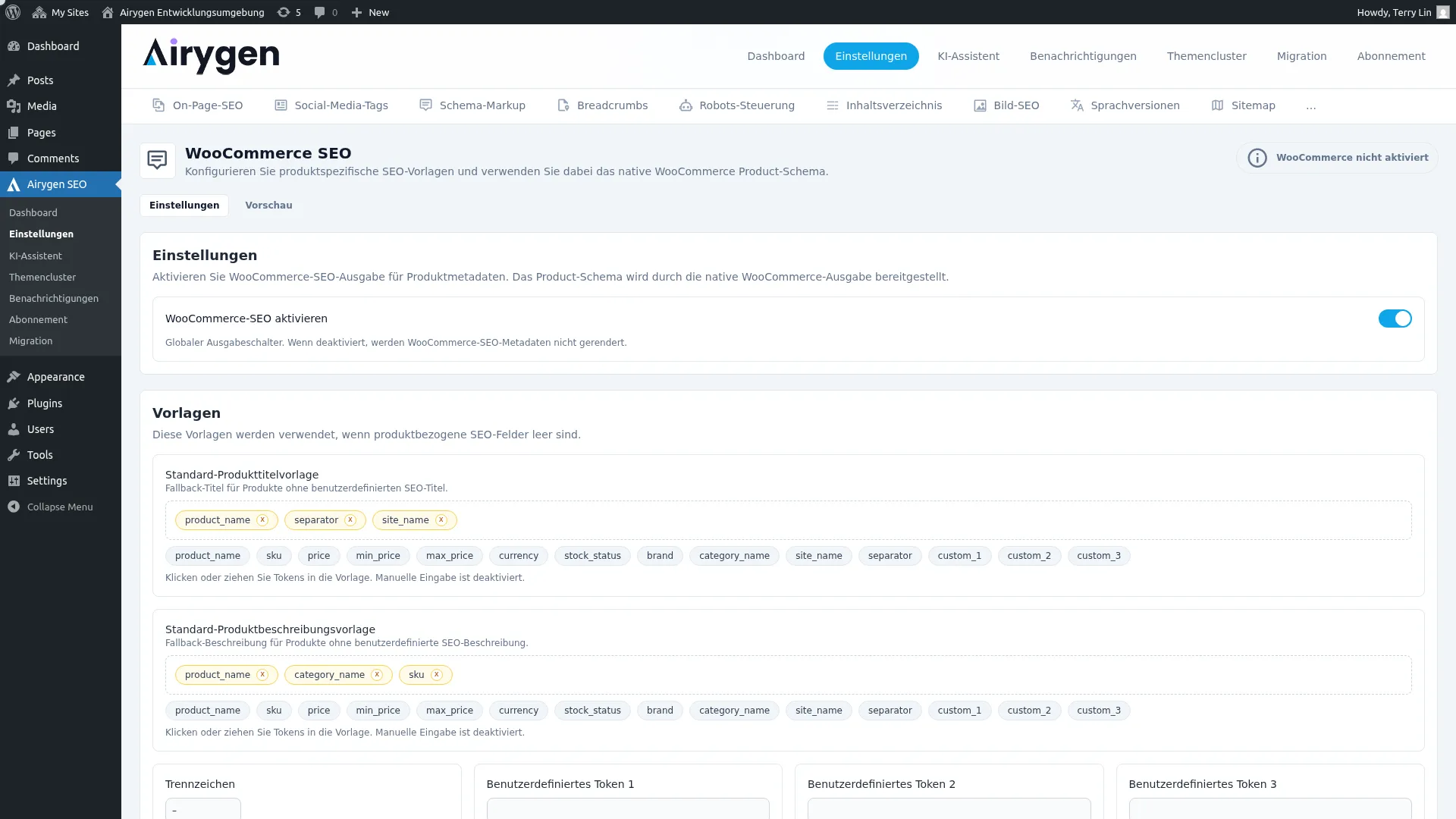This screenshot has width=1456, height=819.
Task: Remove product_name token from description template
Action: 262,675
